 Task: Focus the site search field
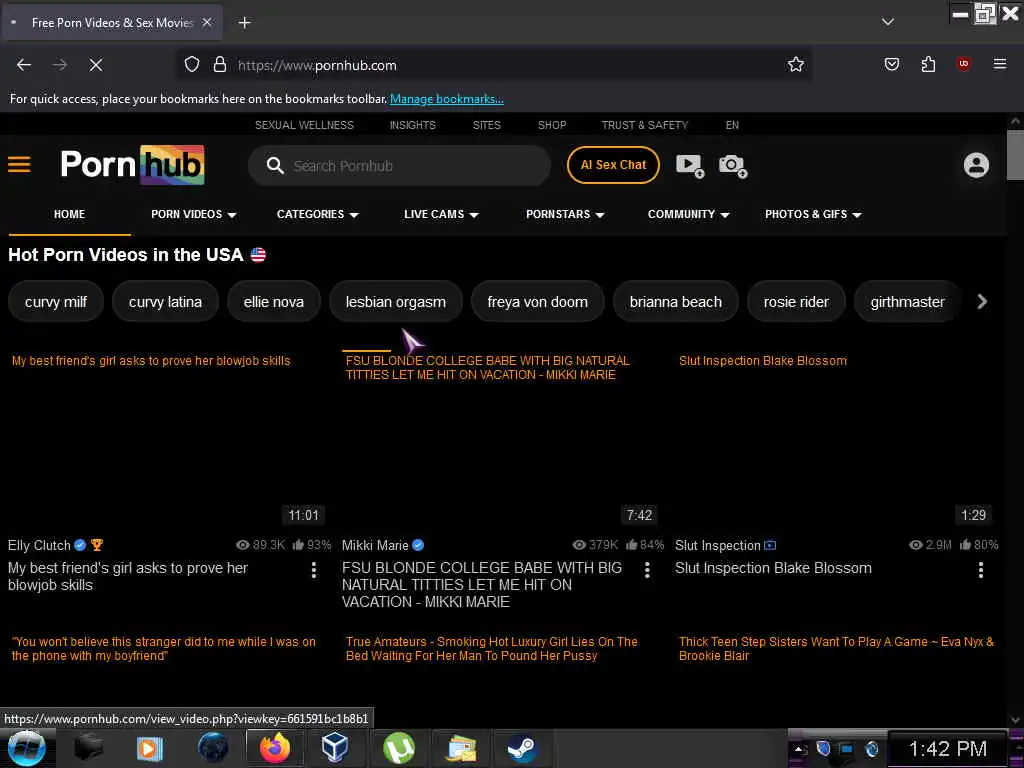(x=399, y=166)
